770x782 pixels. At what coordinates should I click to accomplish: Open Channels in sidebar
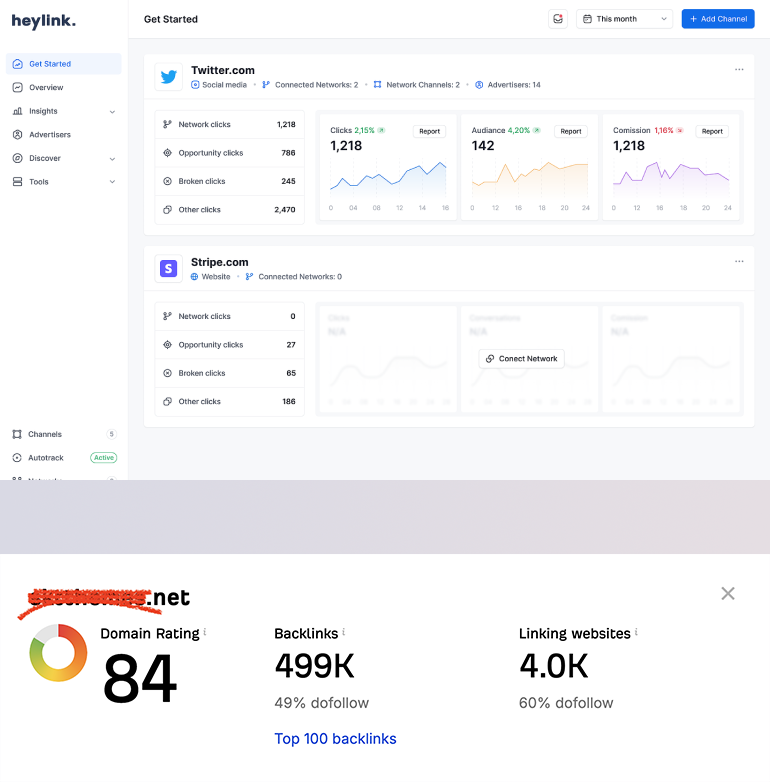(x=63, y=434)
